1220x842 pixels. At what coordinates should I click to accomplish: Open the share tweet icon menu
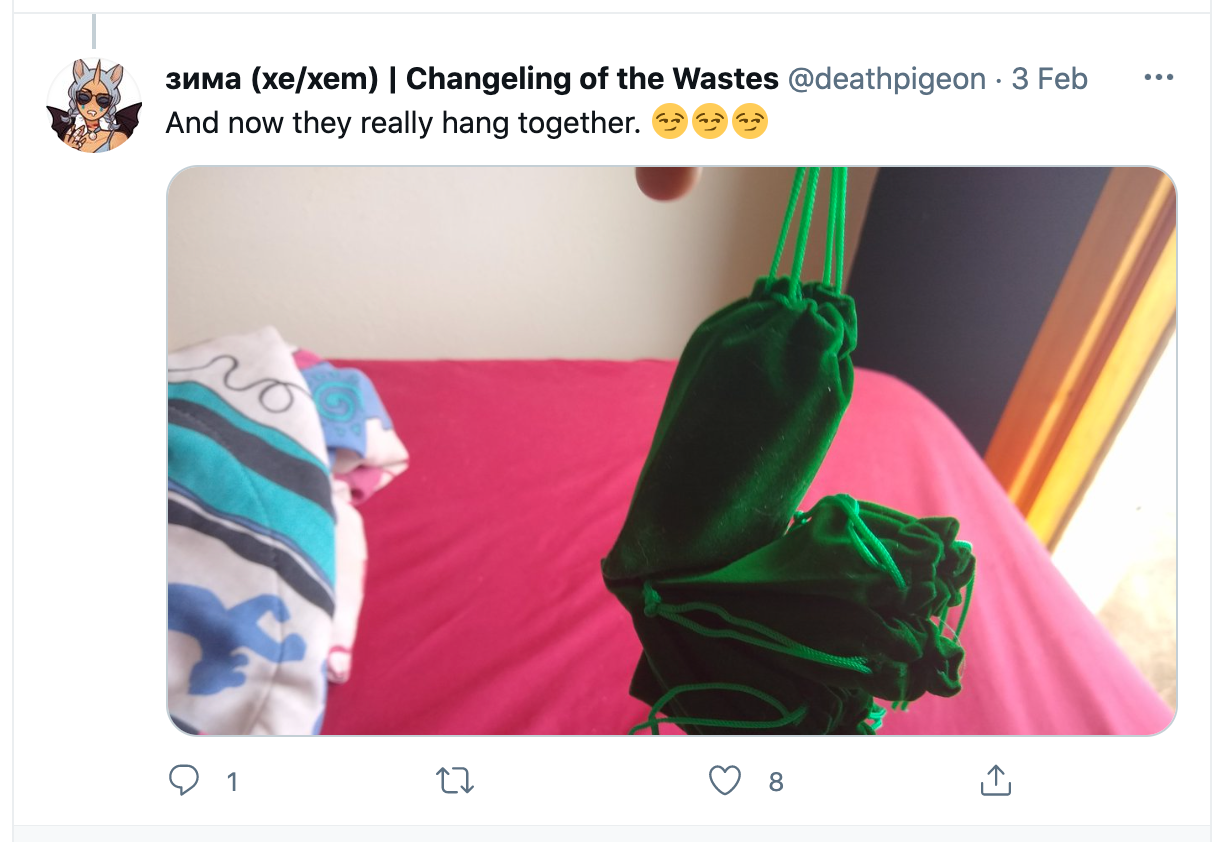tap(995, 780)
